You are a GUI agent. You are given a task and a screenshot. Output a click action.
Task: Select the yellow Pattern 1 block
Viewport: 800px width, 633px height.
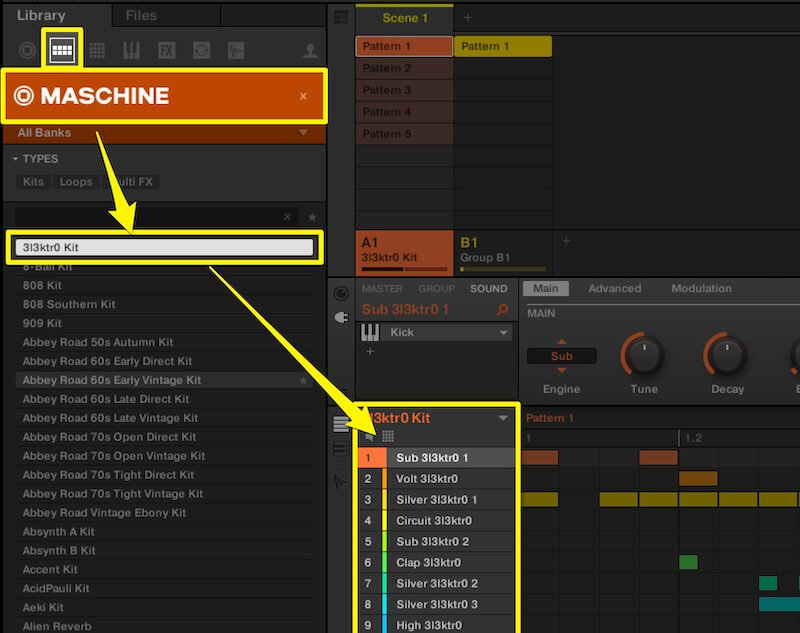click(x=503, y=46)
